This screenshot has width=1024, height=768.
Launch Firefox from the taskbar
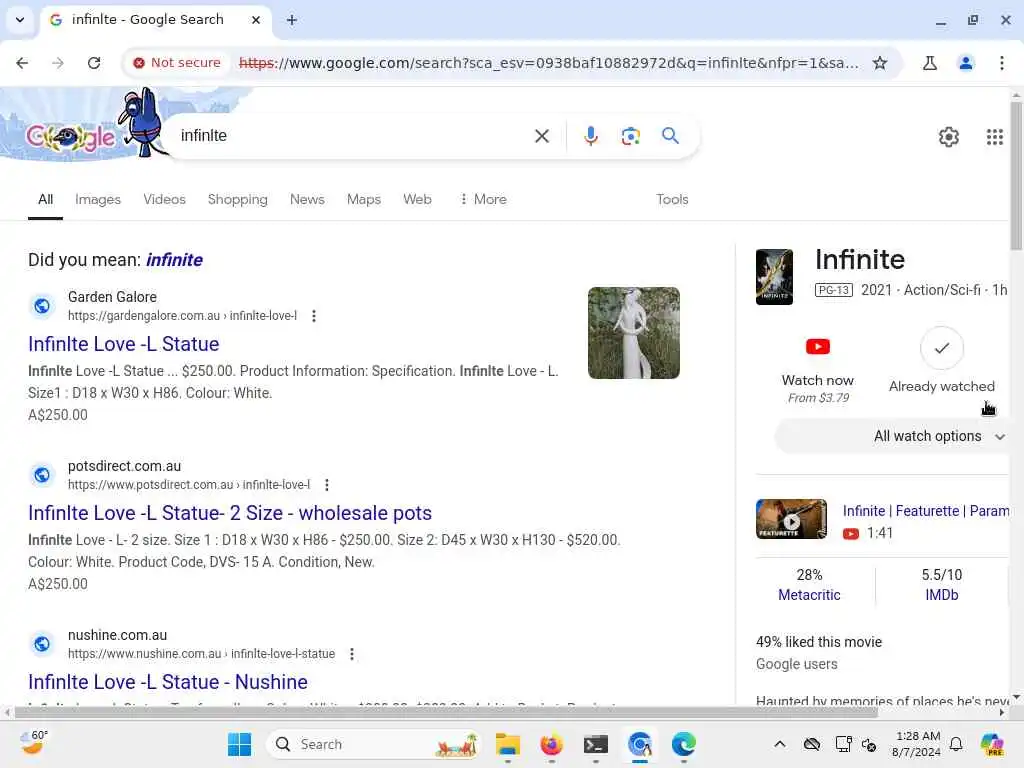click(x=552, y=744)
